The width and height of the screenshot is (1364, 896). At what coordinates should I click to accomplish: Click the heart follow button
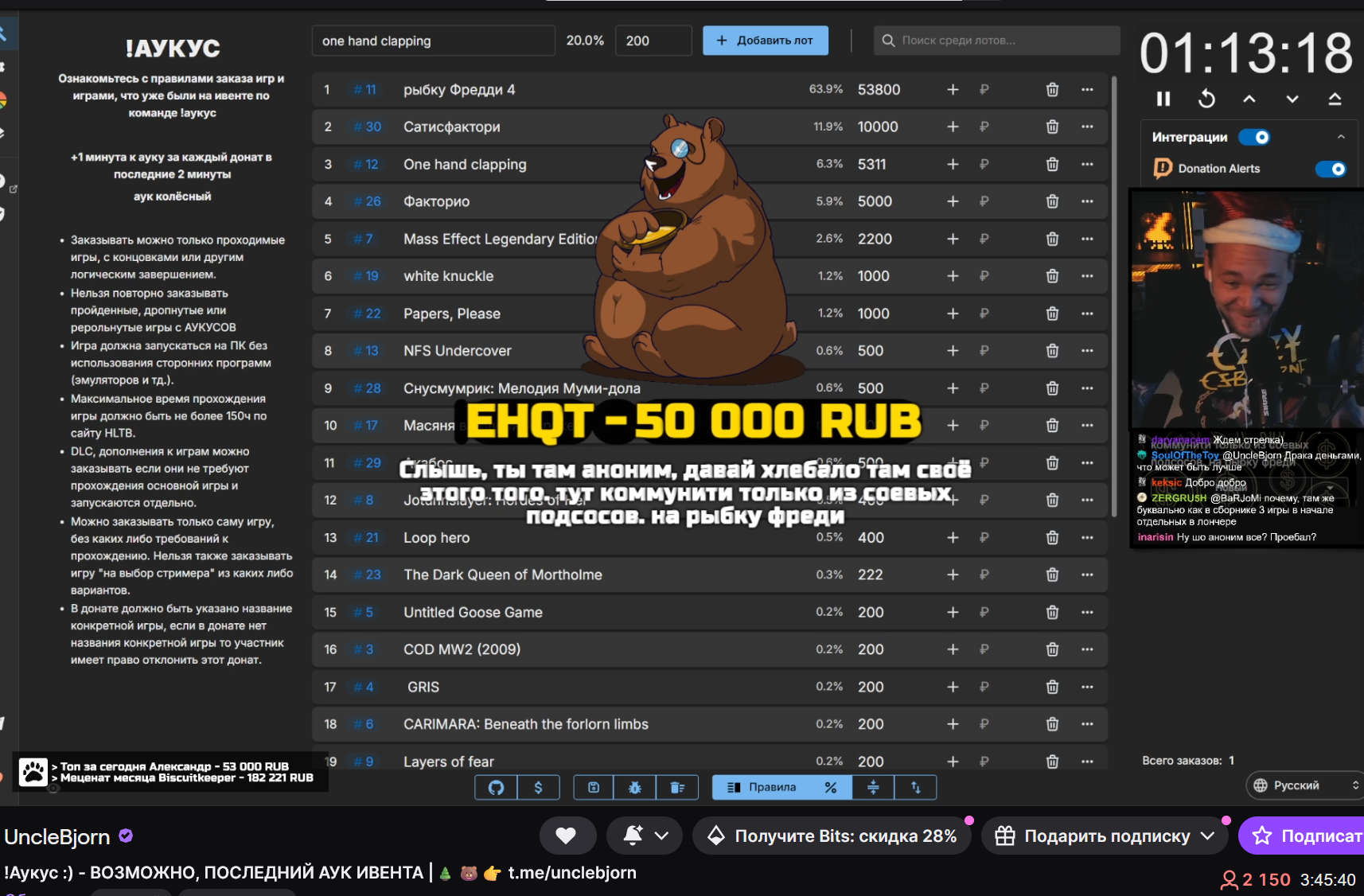tap(567, 836)
